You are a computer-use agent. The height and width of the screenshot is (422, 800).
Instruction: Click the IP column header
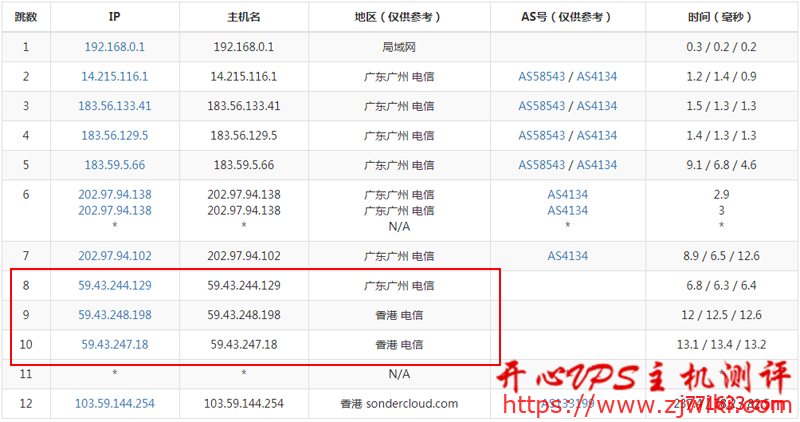[115, 17]
